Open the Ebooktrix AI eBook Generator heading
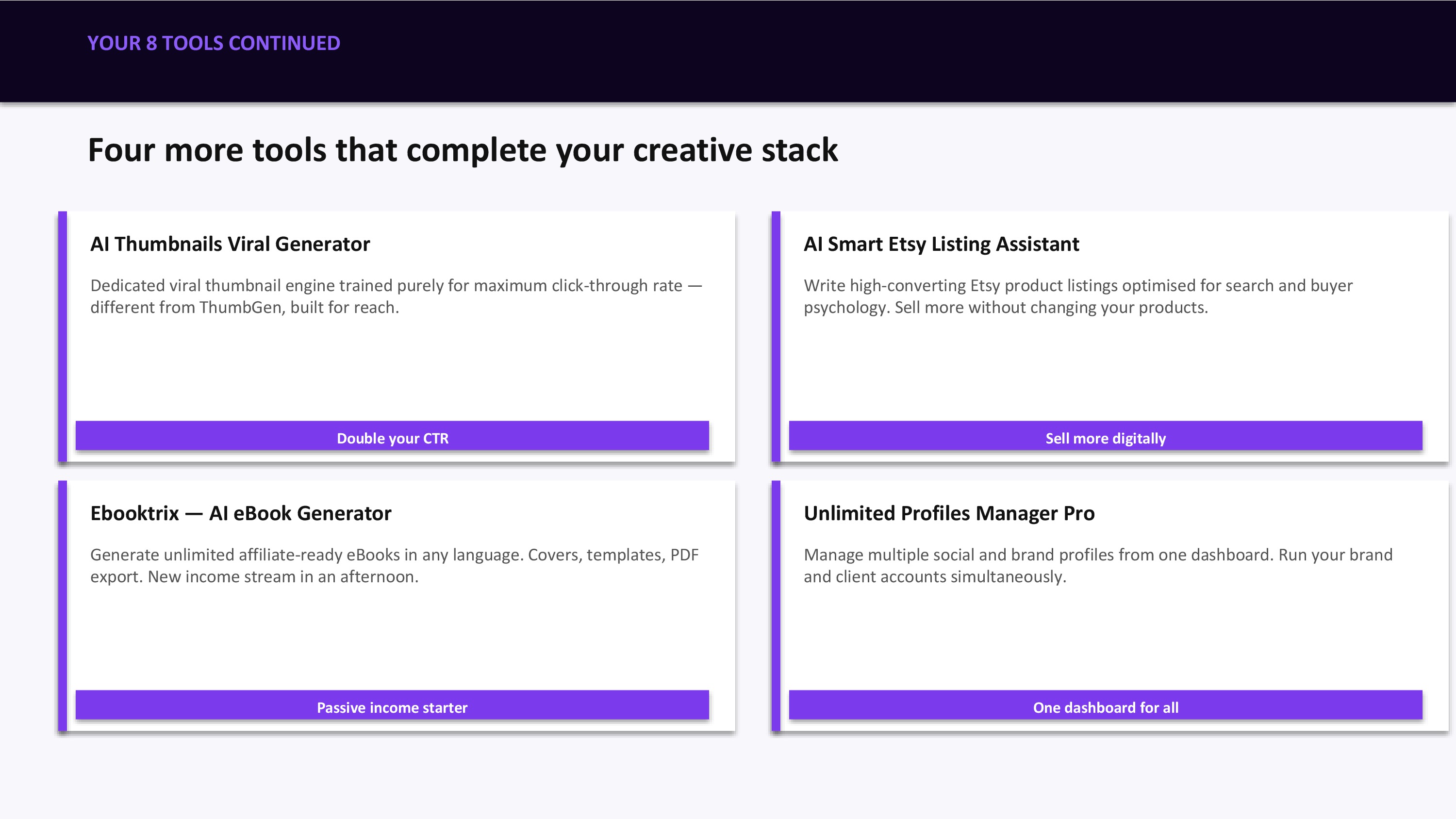 click(x=241, y=513)
